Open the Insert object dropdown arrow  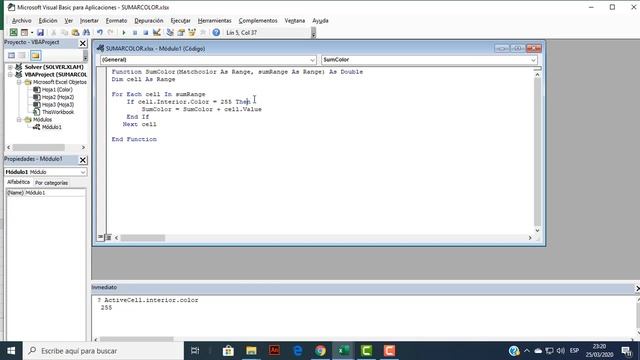[x=32, y=33]
